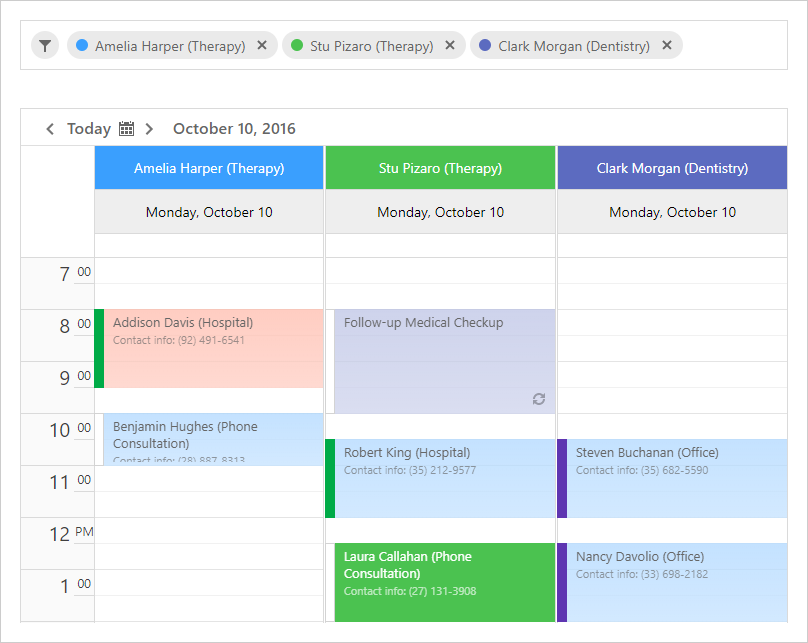Open the Steven Buchanan (Office) appointment

[676, 478]
